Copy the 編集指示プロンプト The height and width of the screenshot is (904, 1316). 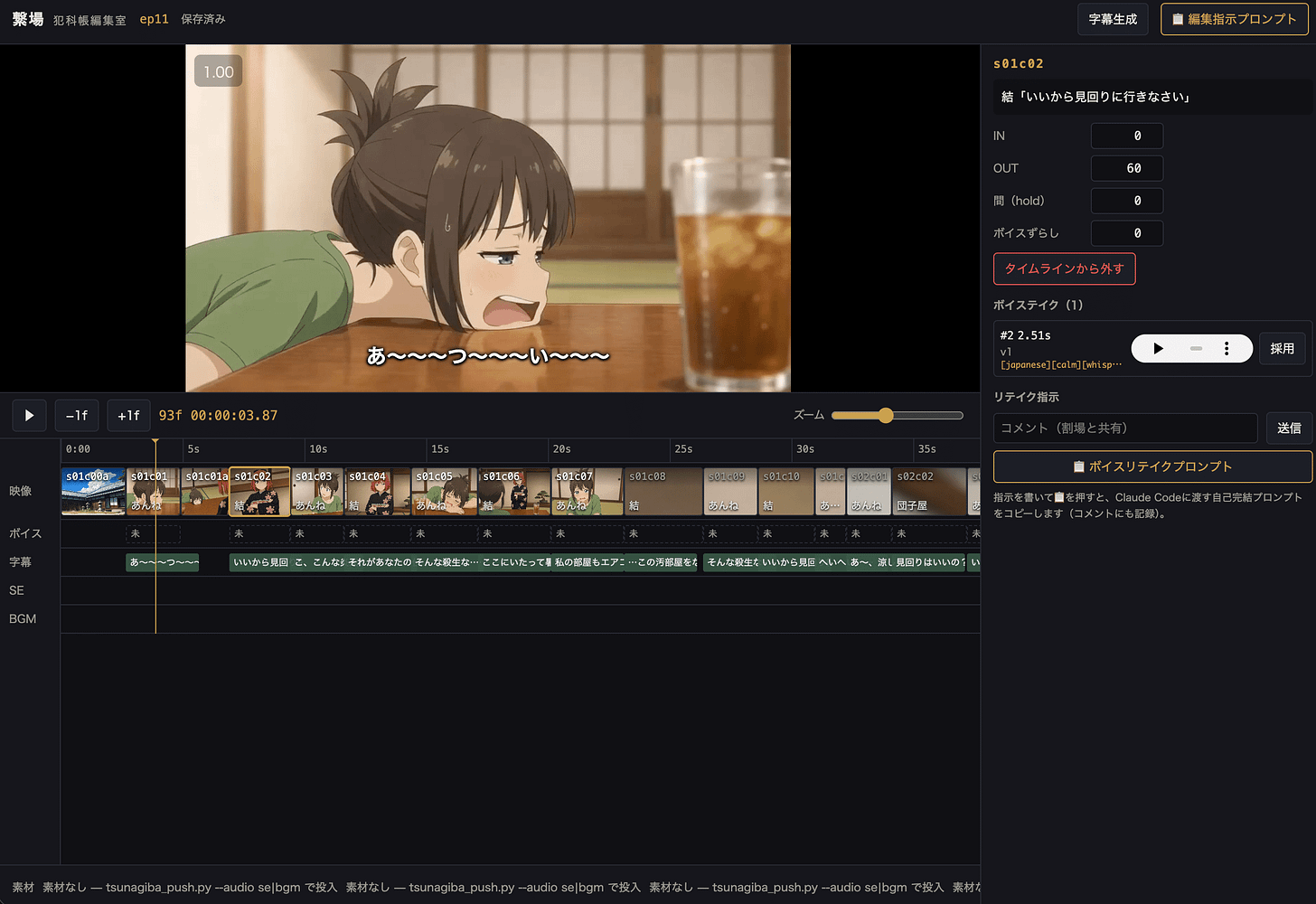tap(1234, 19)
